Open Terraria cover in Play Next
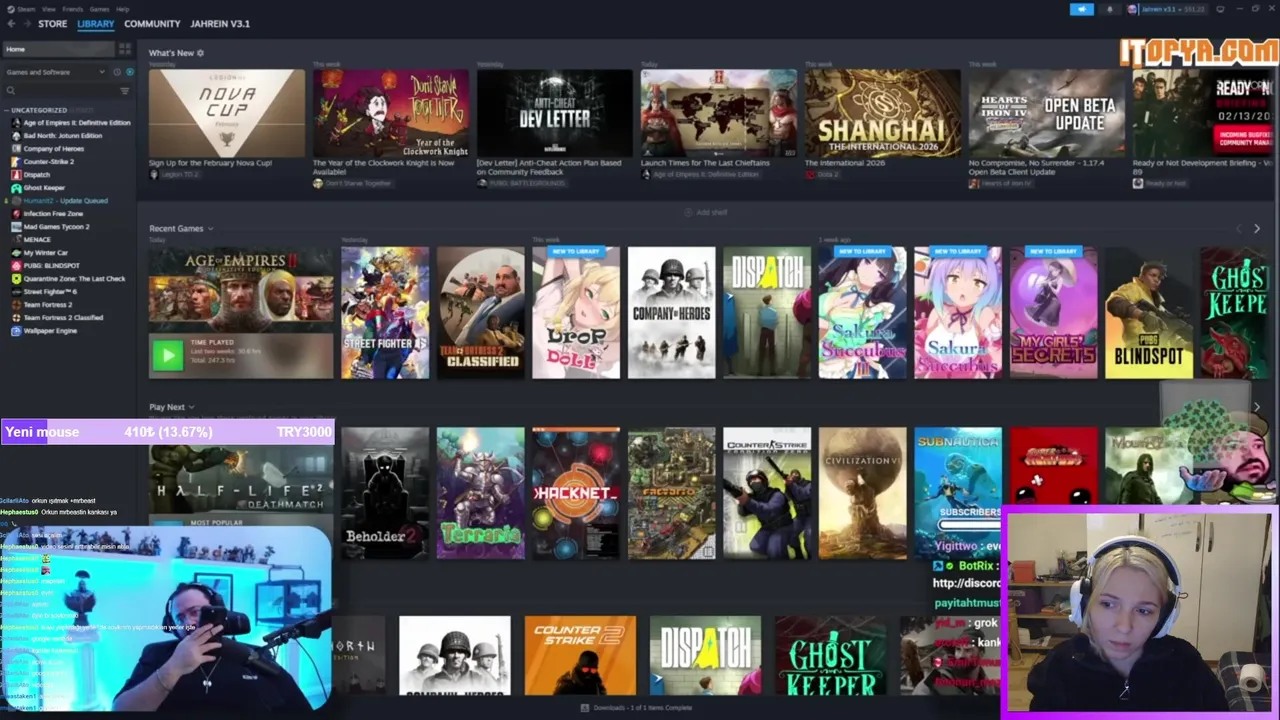 [480, 493]
